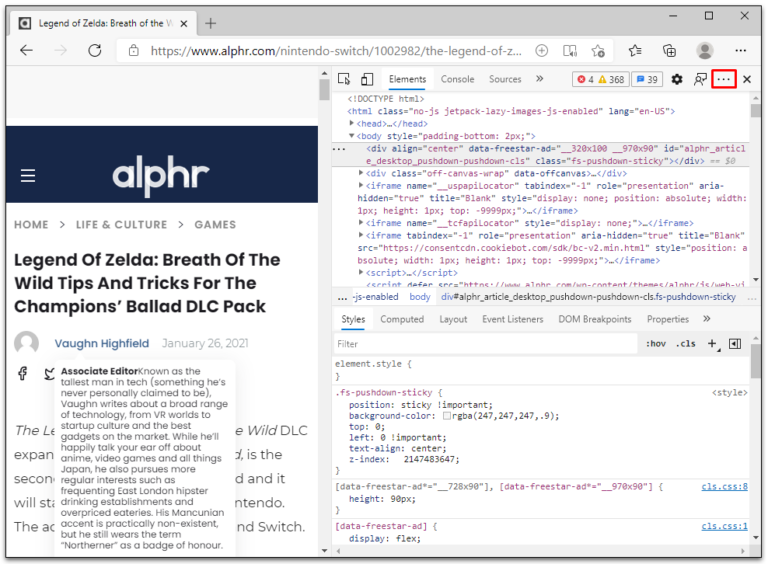Open DevTools settings gear

pyautogui.click(x=676, y=79)
